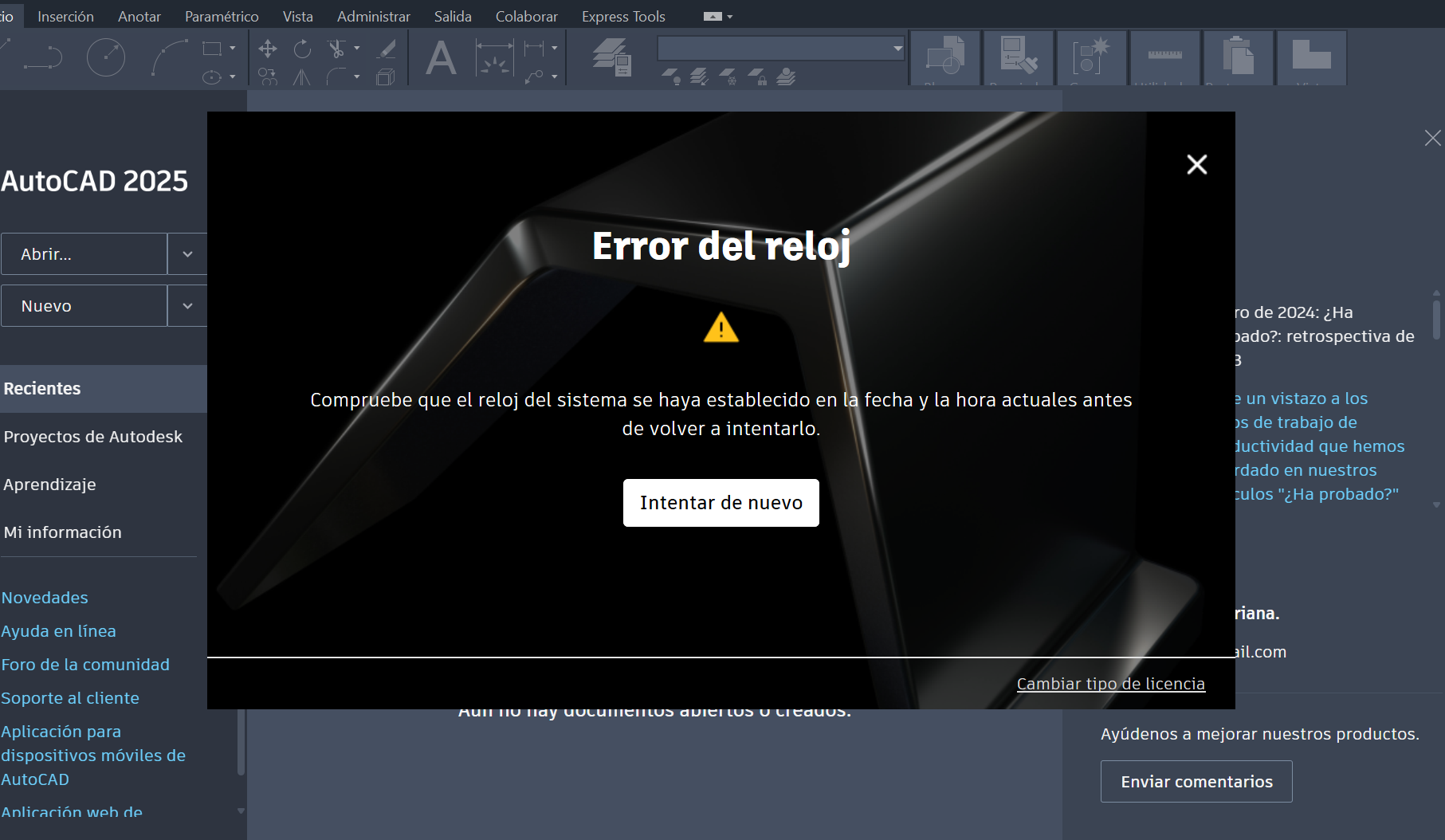
Task: Select the Multiline Text tool
Action: pyautogui.click(x=441, y=57)
